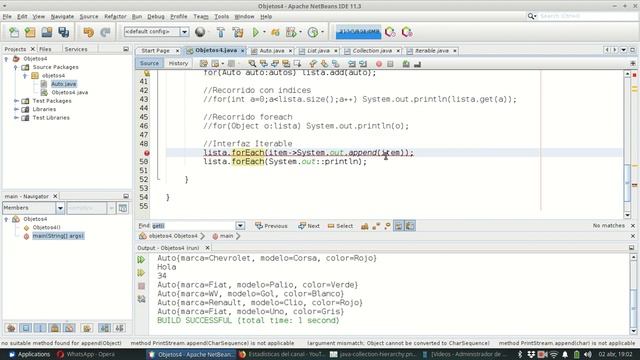Viewport: 640px width, 360px height.
Task: Close the Objetos4.java editor tab
Action: click(242, 51)
